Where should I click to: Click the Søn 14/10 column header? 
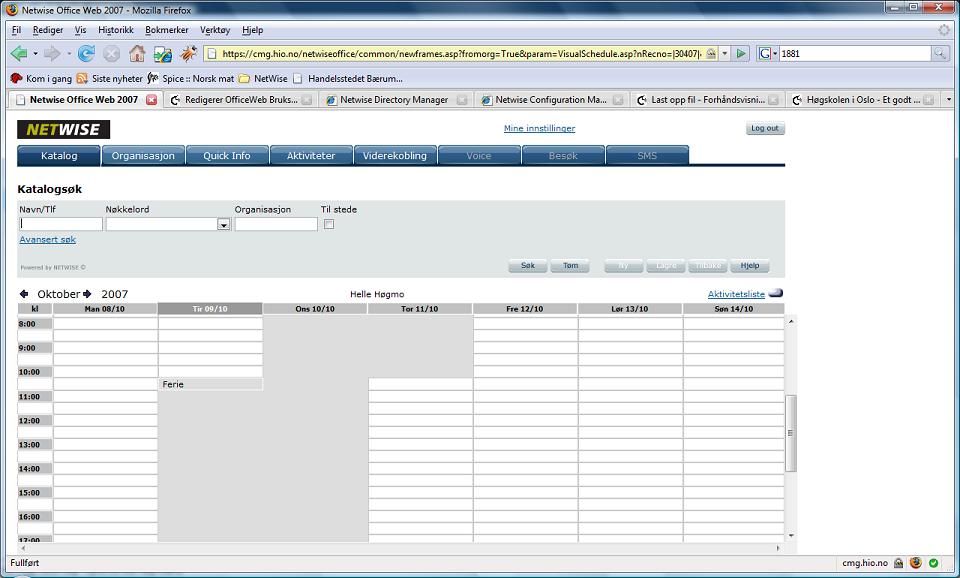tap(733, 309)
